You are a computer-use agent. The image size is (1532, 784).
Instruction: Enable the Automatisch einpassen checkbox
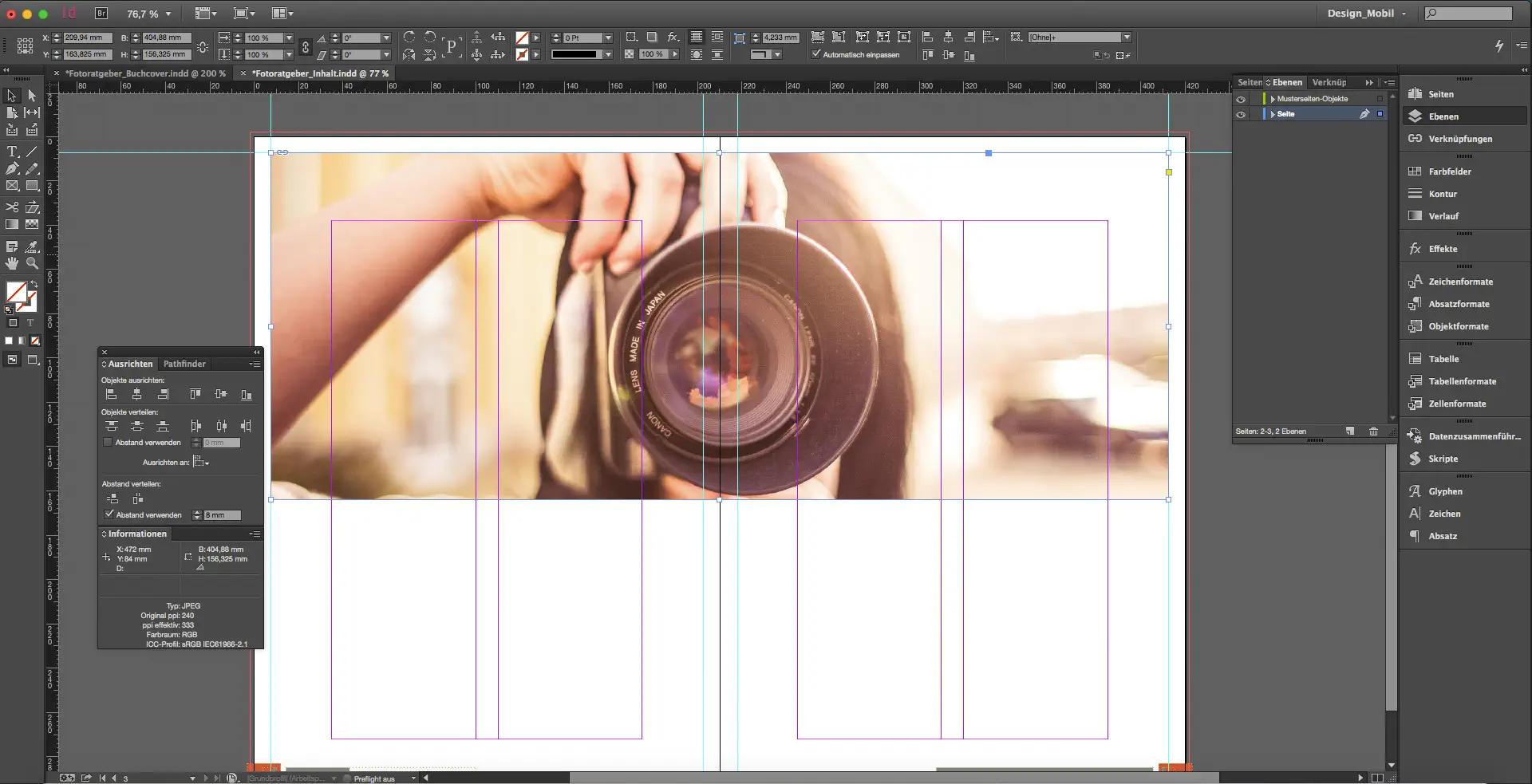pos(817,54)
